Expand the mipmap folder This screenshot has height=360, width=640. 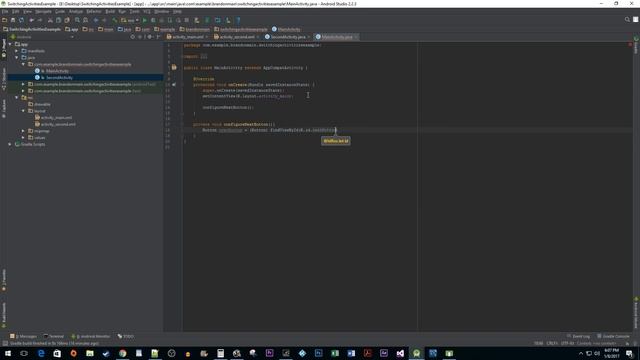23,131
